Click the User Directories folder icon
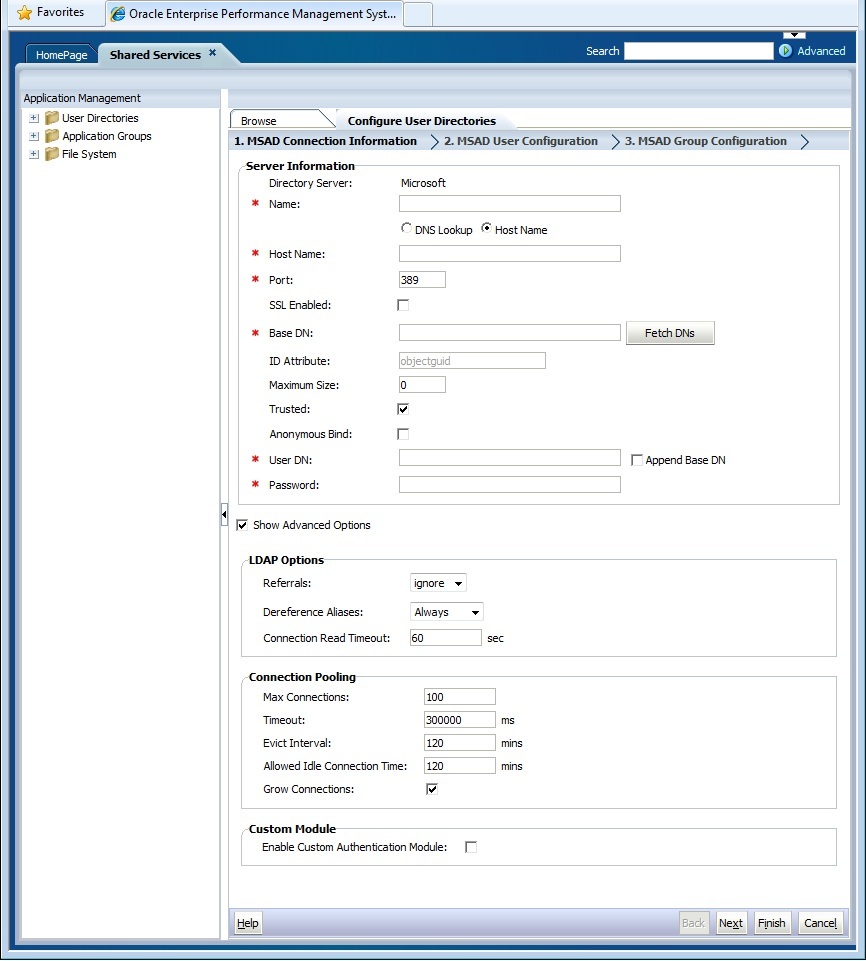 tap(52, 118)
